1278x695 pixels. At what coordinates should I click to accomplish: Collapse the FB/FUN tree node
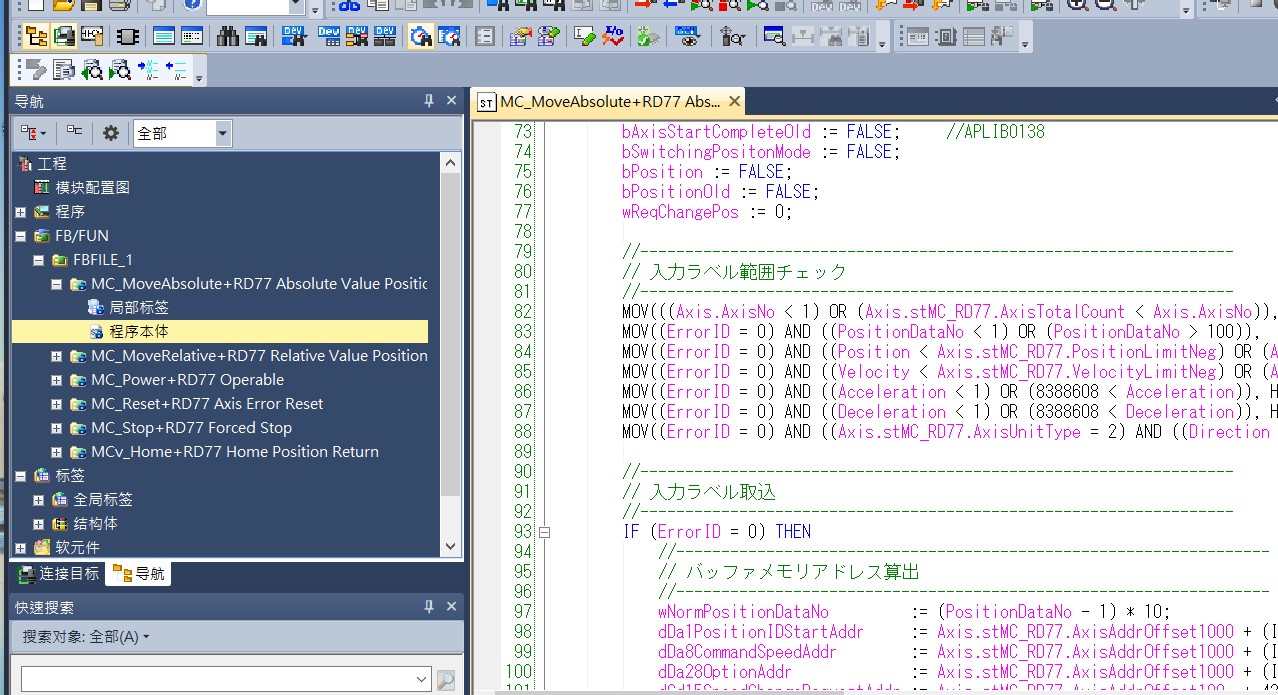pos(21,236)
